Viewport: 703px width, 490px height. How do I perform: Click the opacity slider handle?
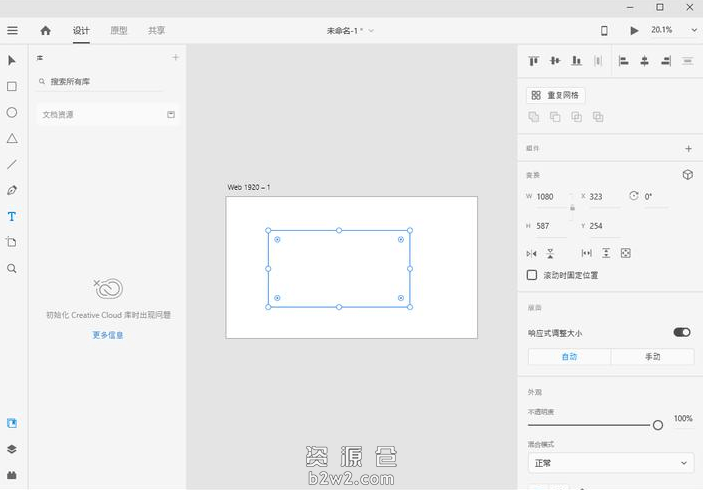[x=658, y=425]
